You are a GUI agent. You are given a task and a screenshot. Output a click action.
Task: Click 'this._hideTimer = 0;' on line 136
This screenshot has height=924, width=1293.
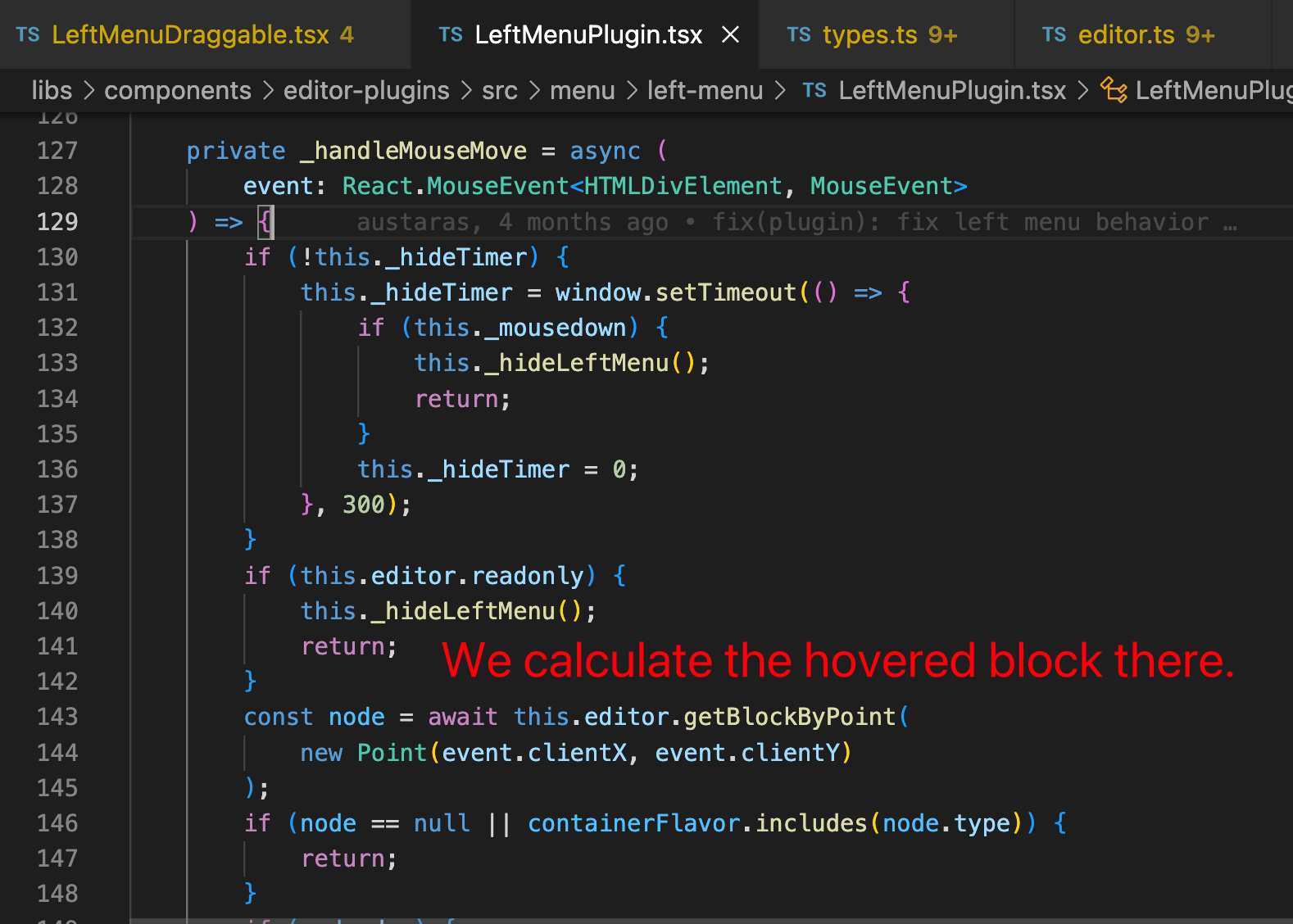click(498, 469)
